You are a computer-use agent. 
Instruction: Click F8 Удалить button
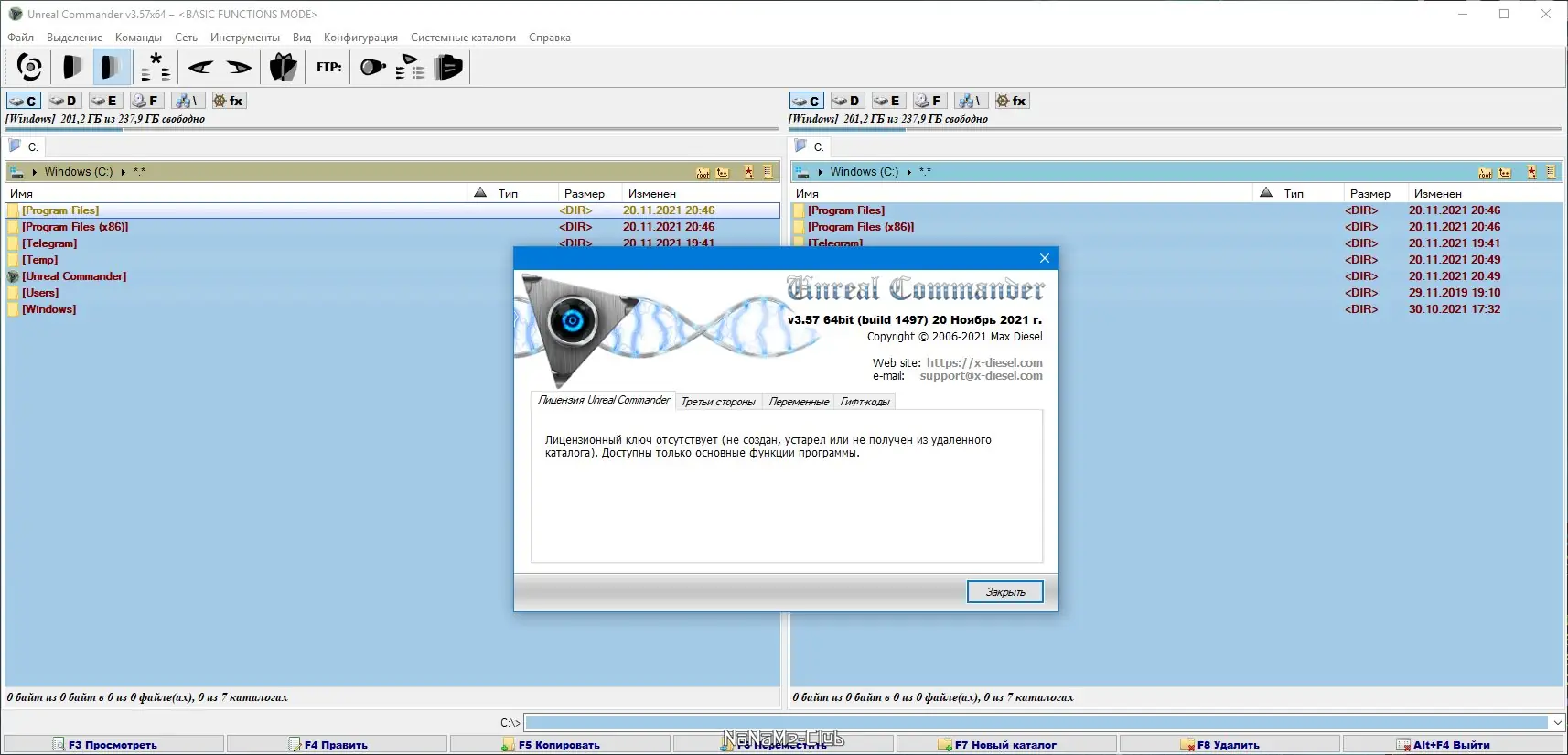[1230, 745]
